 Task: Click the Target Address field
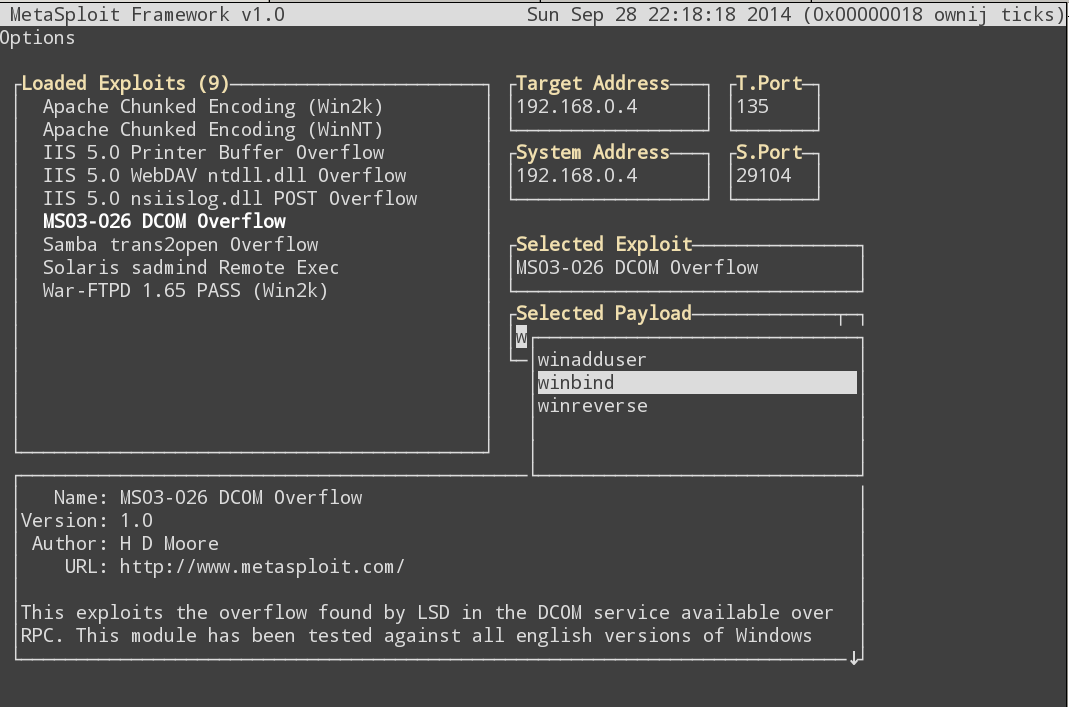click(x=609, y=107)
